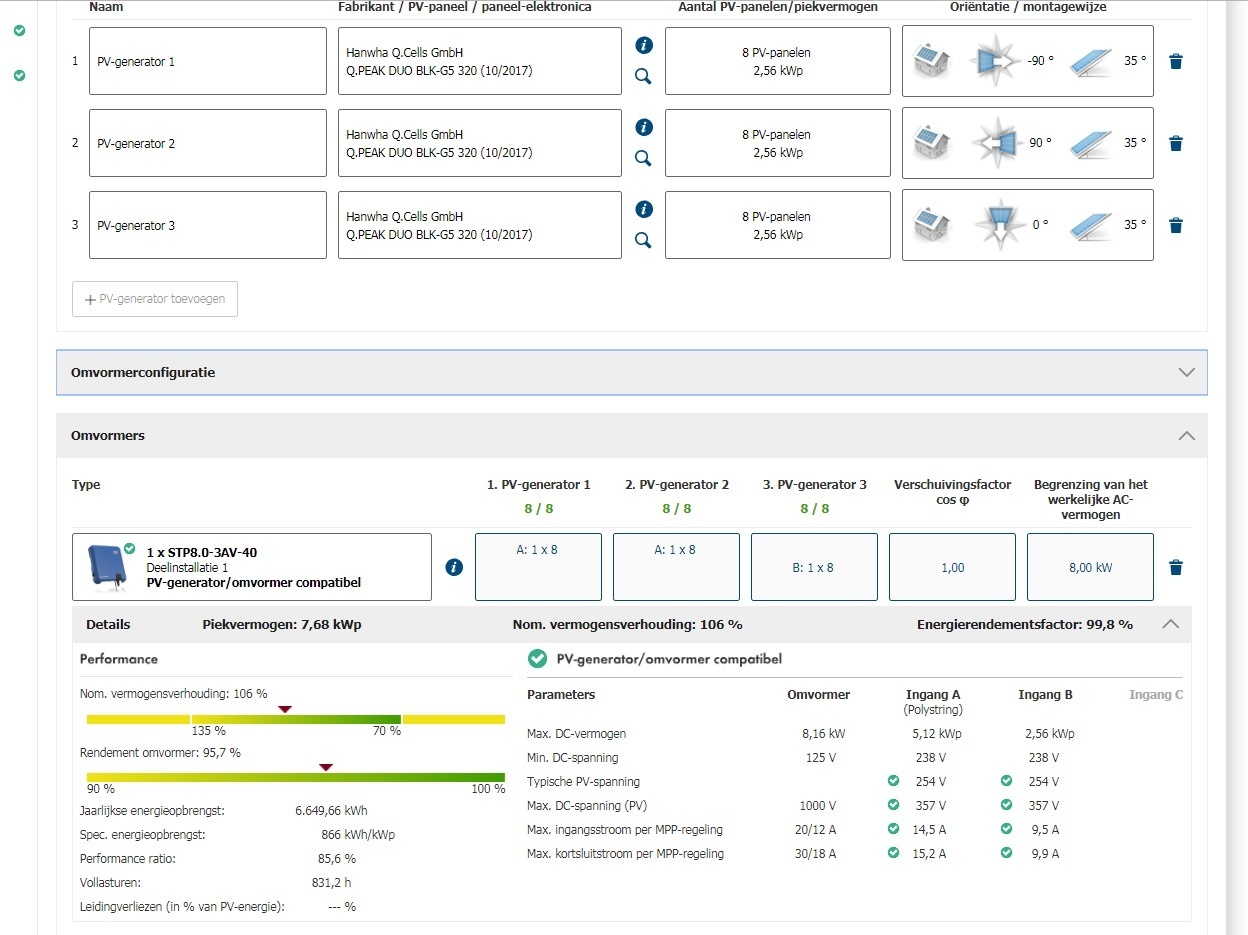Click AC power limit 8,00 kW box
This screenshot has height=935, width=1248.
[1089, 567]
